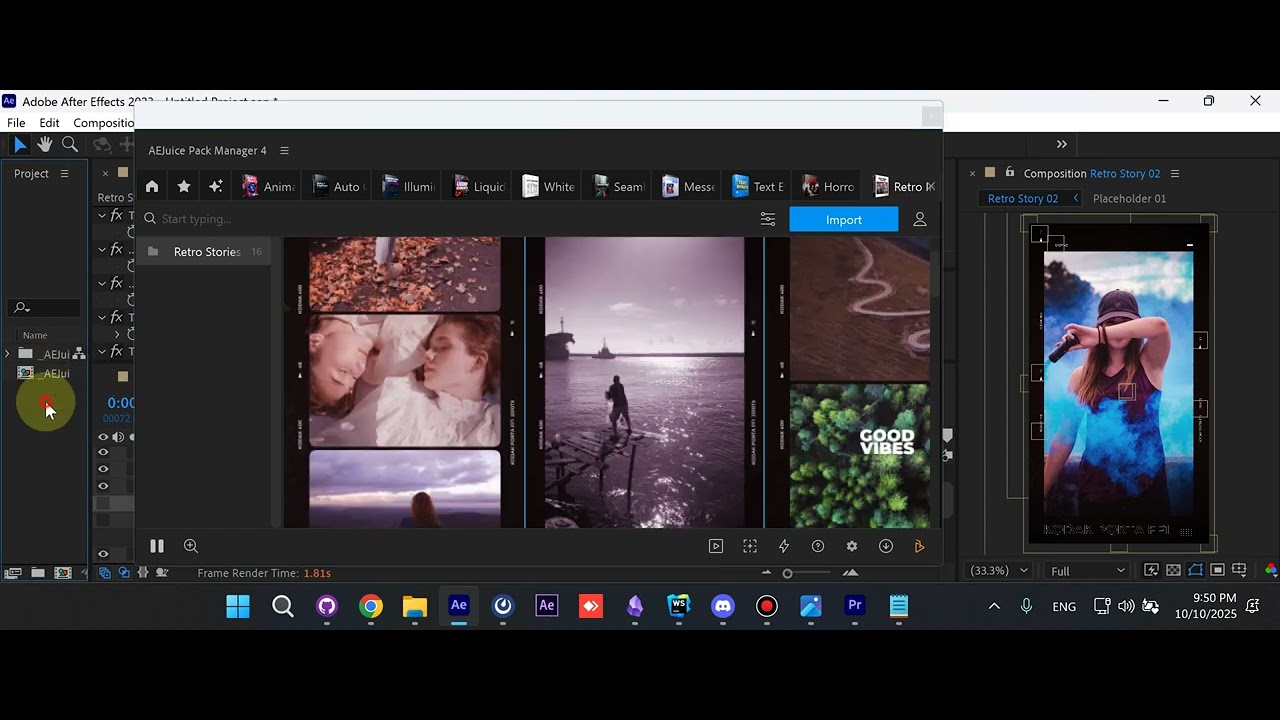Select the Good Vibes forest preview thumbnail
The image size is (1280, 720).
click(x=860, y=456)
